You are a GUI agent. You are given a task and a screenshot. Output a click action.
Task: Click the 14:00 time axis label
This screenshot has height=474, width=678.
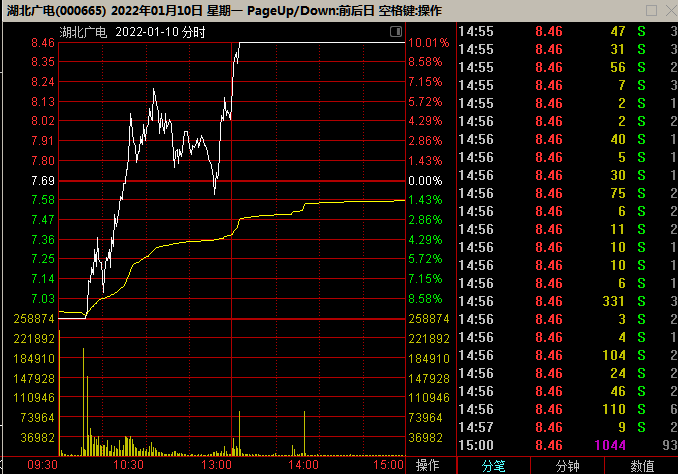(x=304, y=465)
